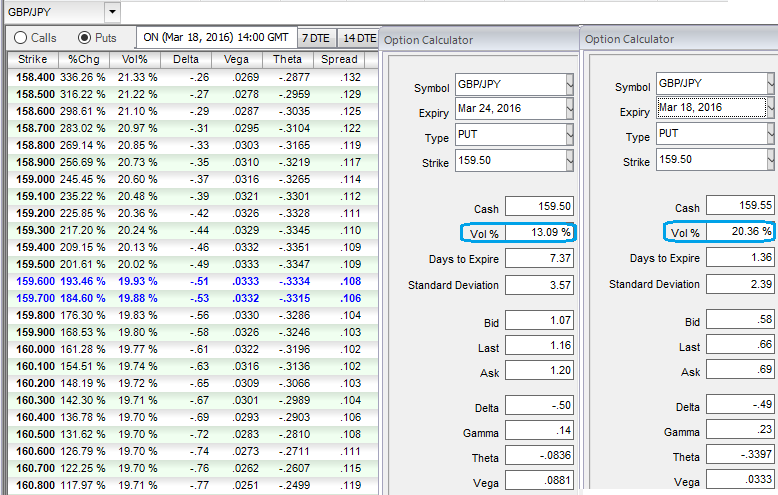Open the Strike dropdown in right Option Calculator

coord(770,161)
